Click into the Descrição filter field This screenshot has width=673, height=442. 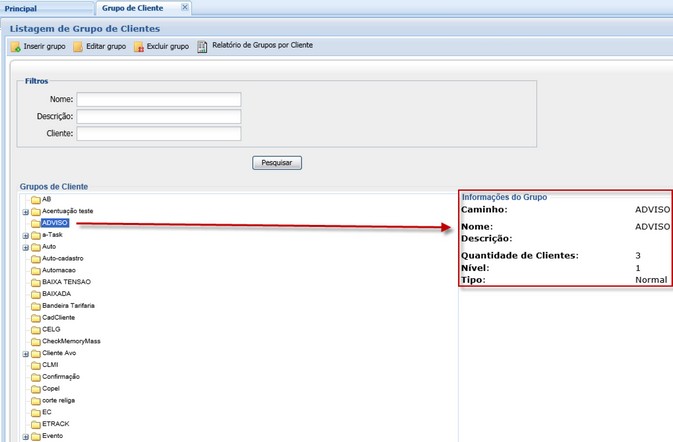pyautogui.click(x=159, y=116)
